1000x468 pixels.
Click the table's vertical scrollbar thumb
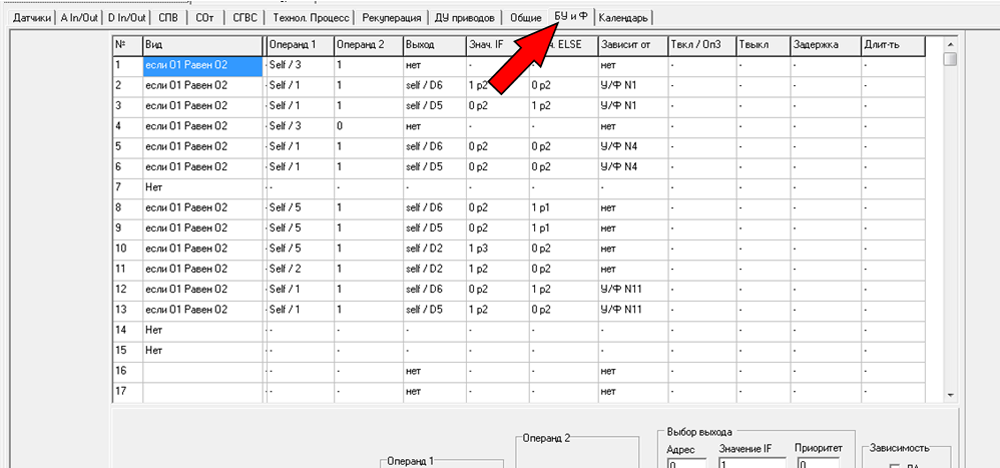949,59
